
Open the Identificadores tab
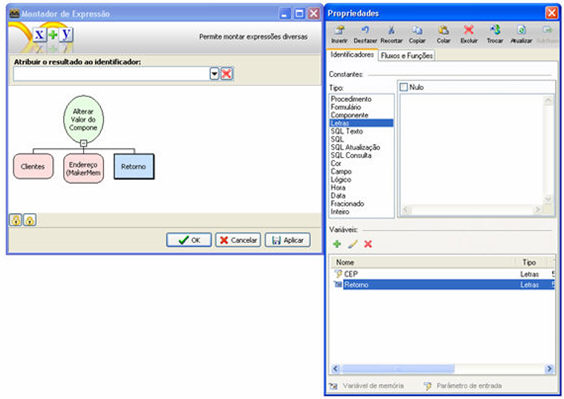(352, 55)
